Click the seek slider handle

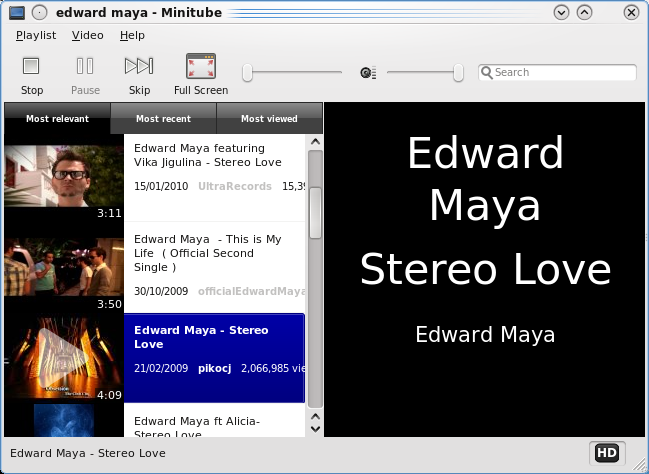click(248, 72)
